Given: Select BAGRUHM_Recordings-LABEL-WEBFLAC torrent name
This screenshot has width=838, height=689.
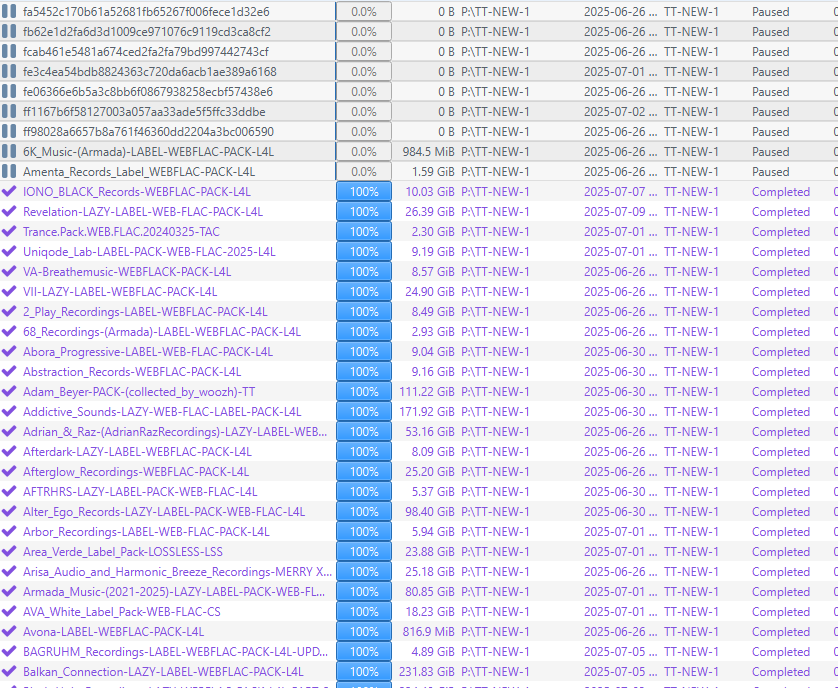Looking at the screenshot, I should click(x=175, y=652).
